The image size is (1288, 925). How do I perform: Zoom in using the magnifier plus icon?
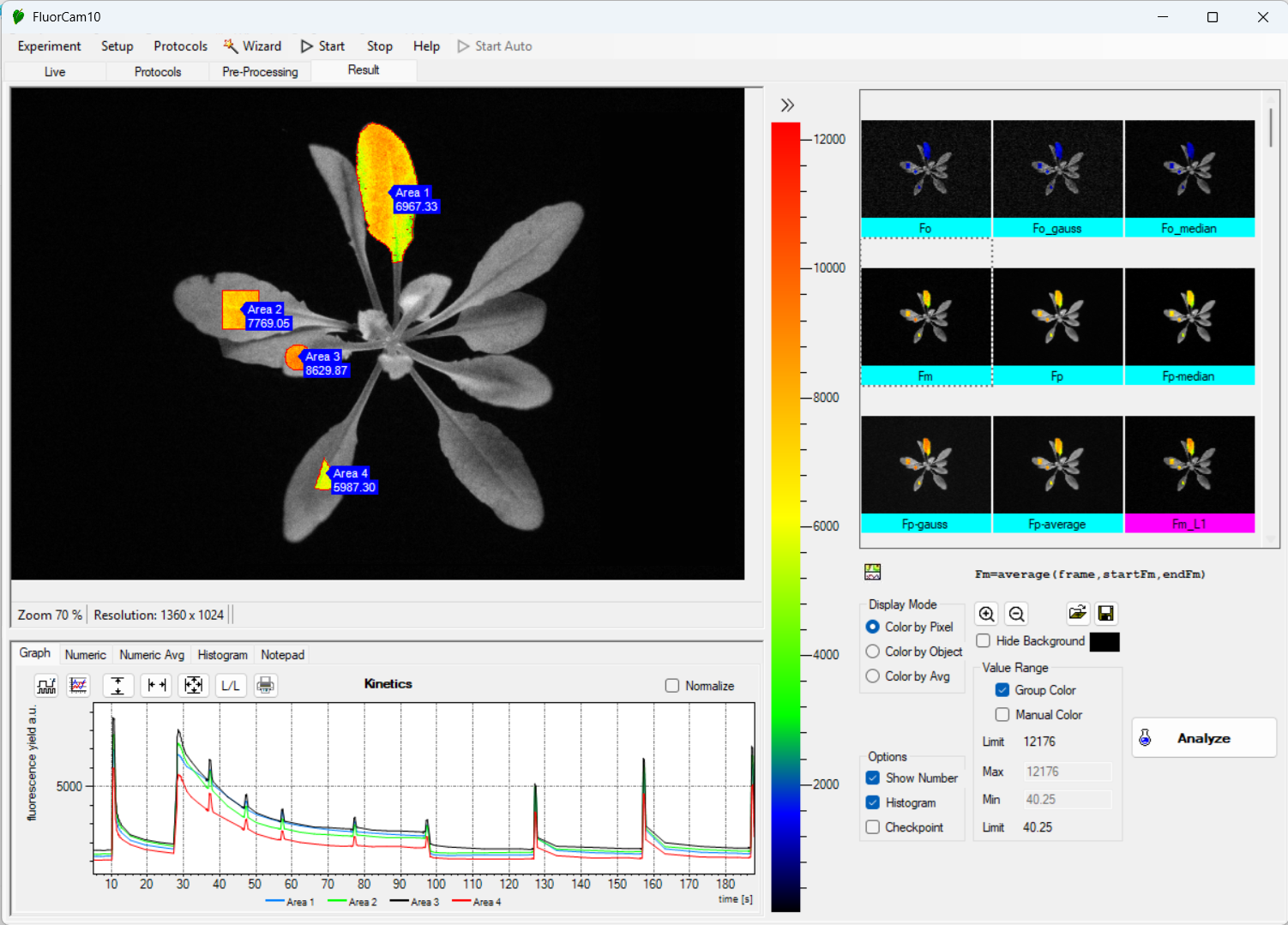pos(987,614)
